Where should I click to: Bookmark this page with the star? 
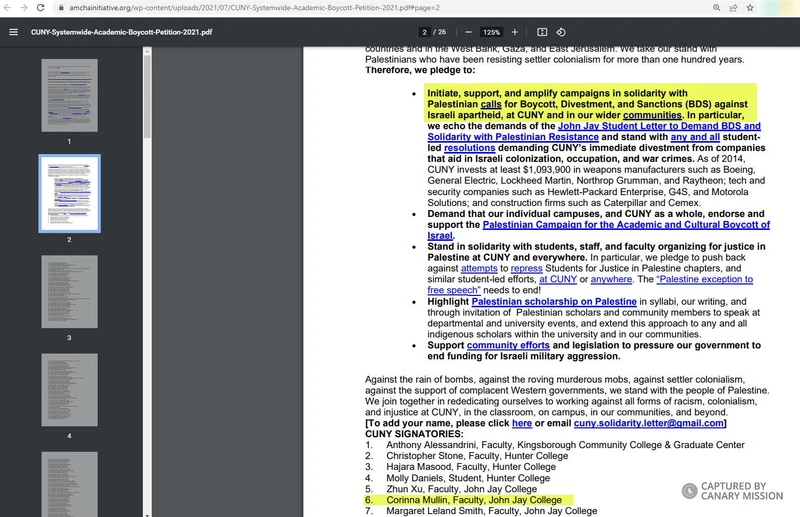750,8
